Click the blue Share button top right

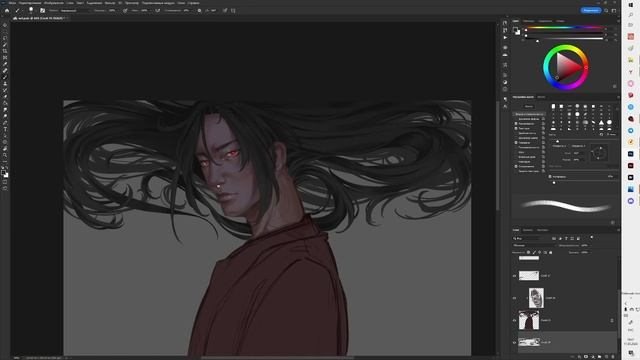591,10
